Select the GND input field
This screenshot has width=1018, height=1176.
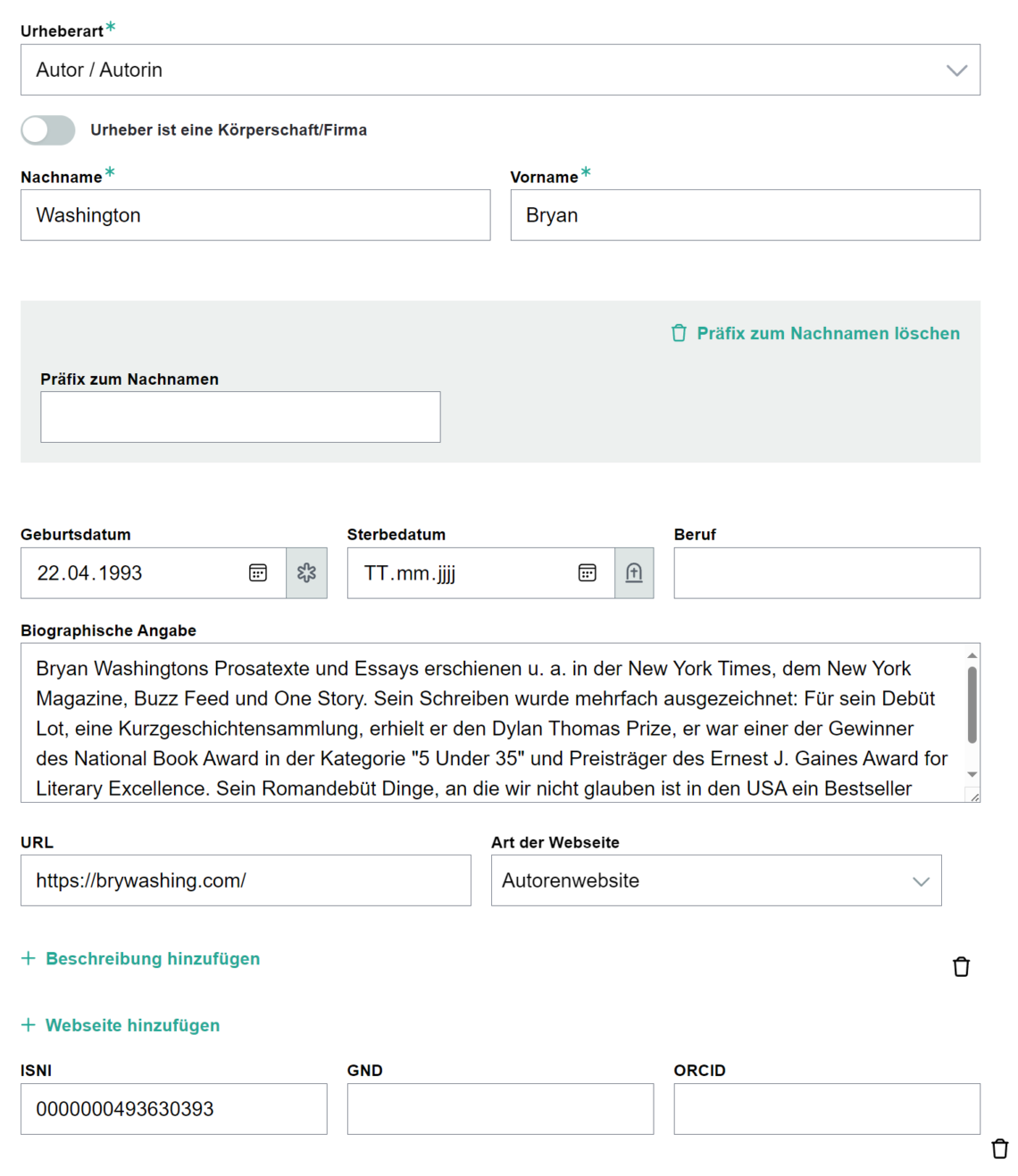[500, 1109]
